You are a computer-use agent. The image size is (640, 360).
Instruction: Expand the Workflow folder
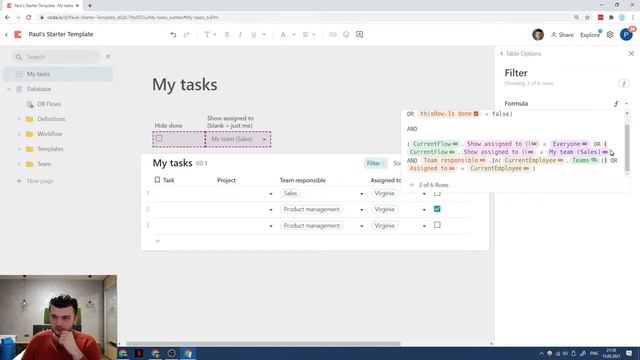click(19, 134)
